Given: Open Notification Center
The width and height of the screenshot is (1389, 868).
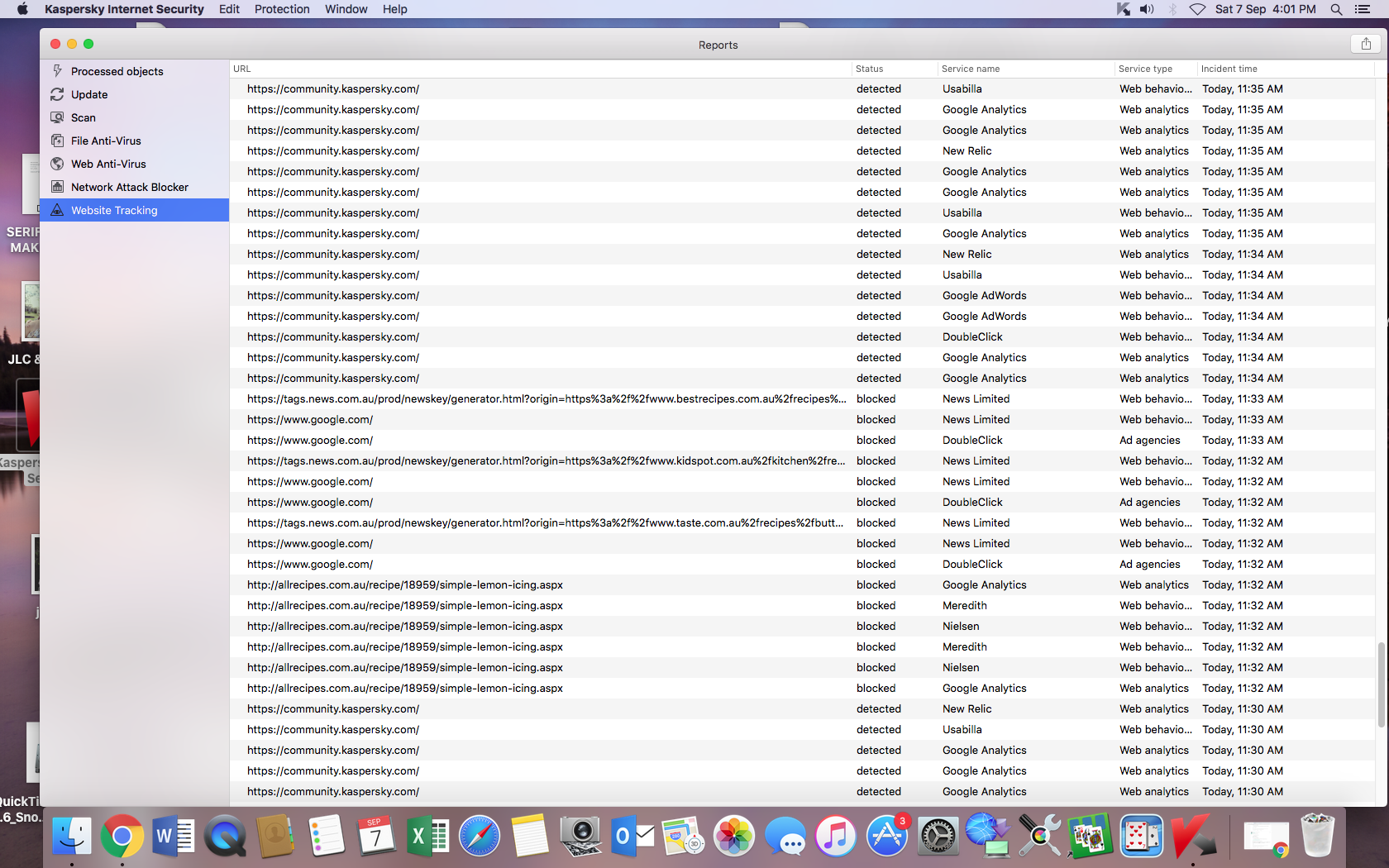Looking at the screenshot, I should [x=1363, y=9].
